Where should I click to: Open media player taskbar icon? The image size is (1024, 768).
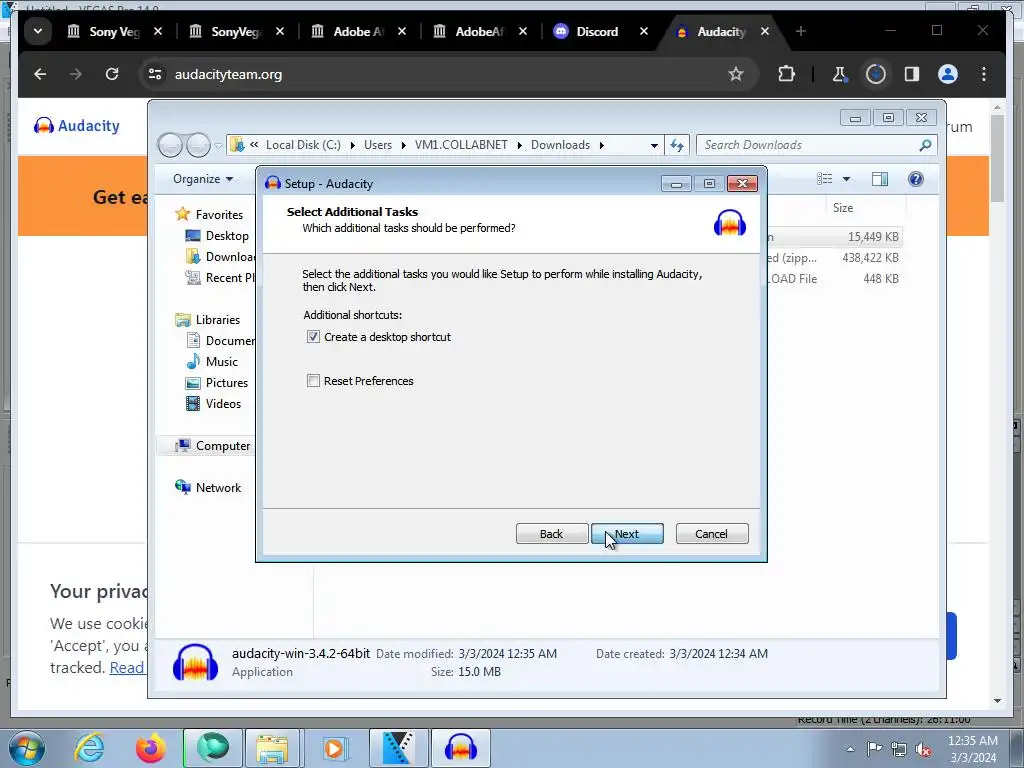point(334,748)
